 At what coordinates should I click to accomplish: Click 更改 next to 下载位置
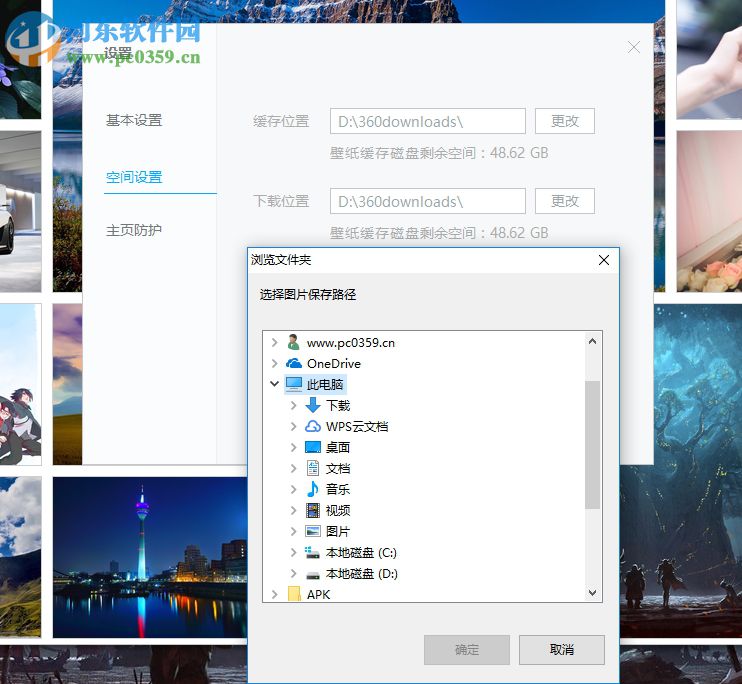(x=565, y=201)
